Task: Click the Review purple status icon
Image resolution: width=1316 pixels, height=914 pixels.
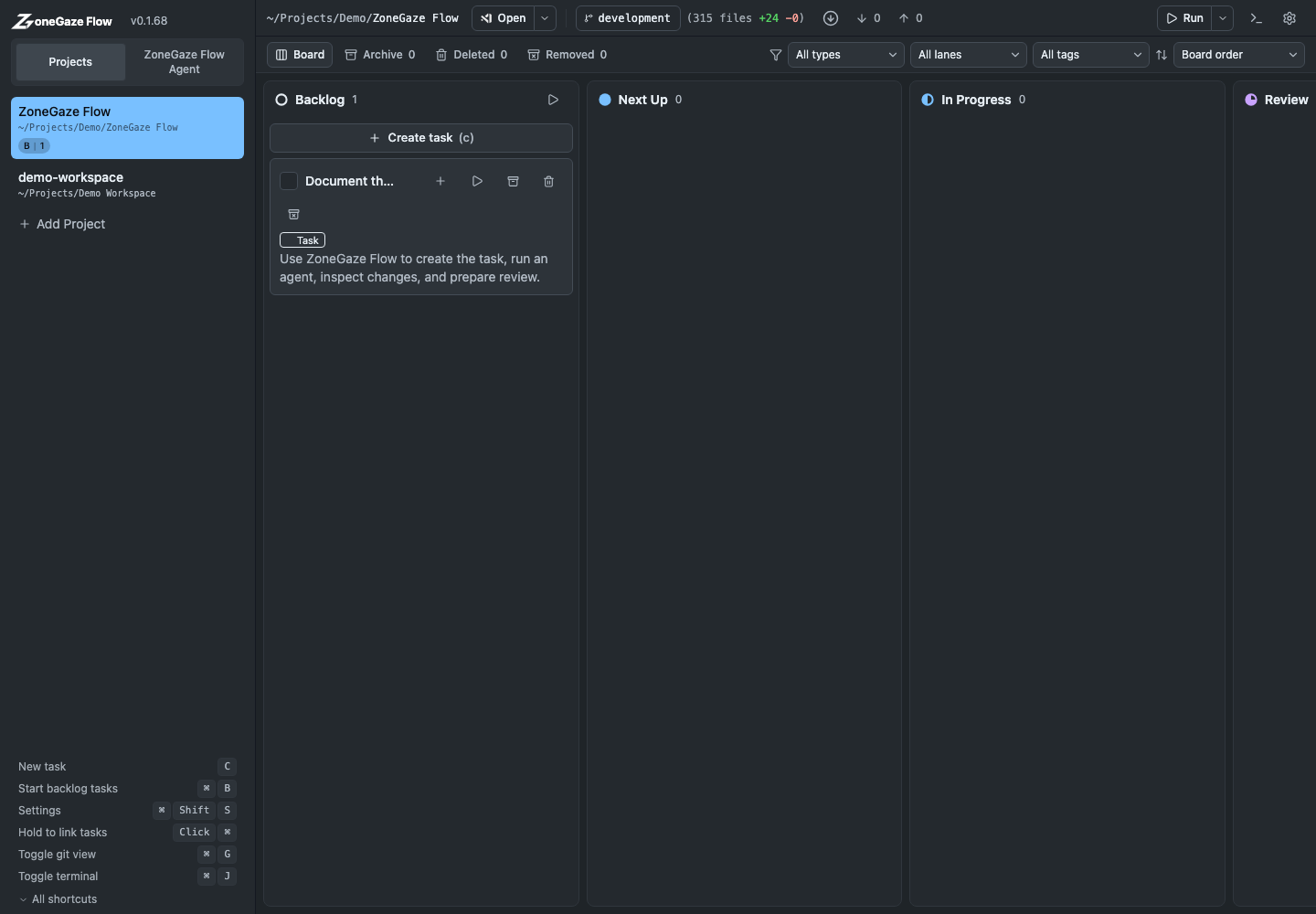Action: (1251, 100)
